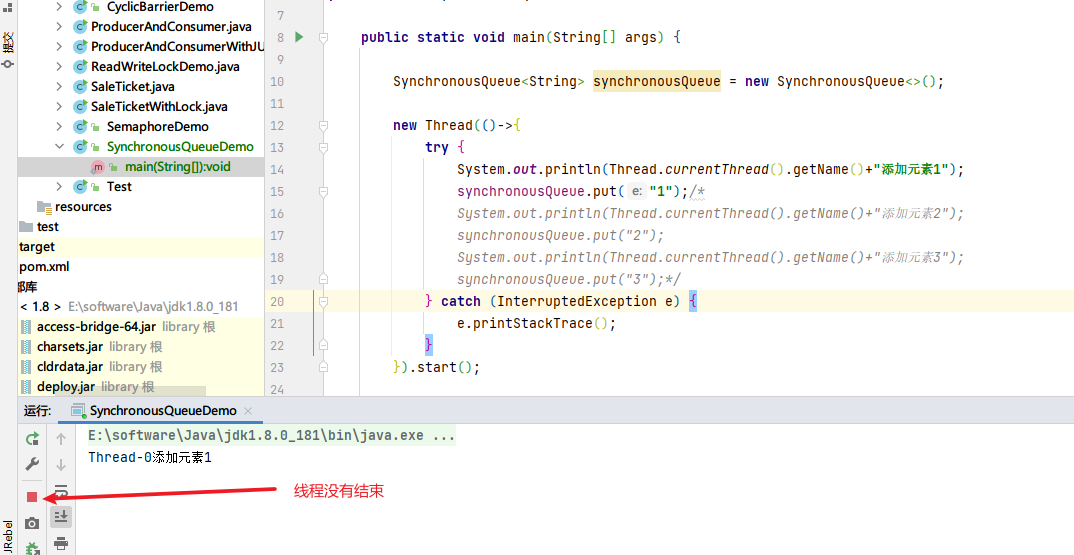The image size is (1074, 555).
Task: Click the camera thread dump icon
Action: coord(32,523)
